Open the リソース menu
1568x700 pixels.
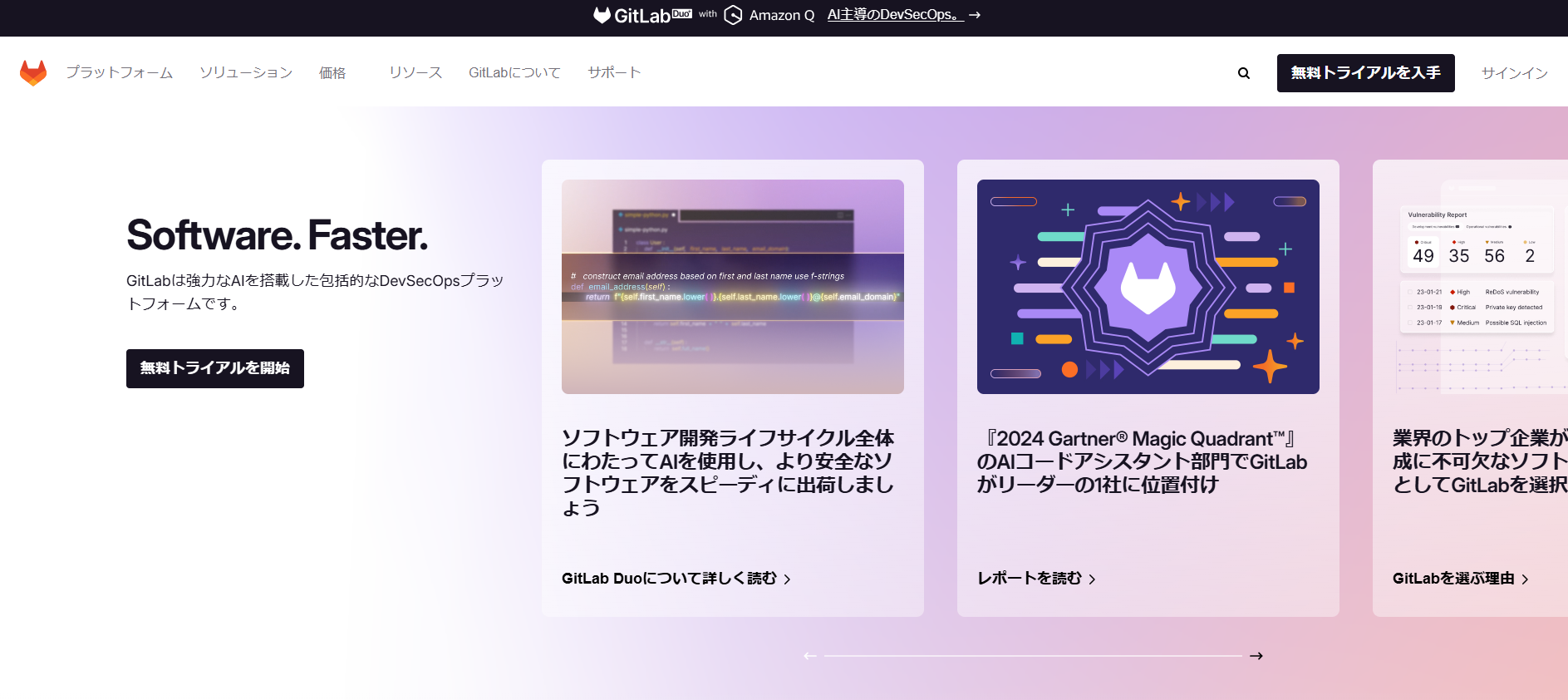coord(415,72)
